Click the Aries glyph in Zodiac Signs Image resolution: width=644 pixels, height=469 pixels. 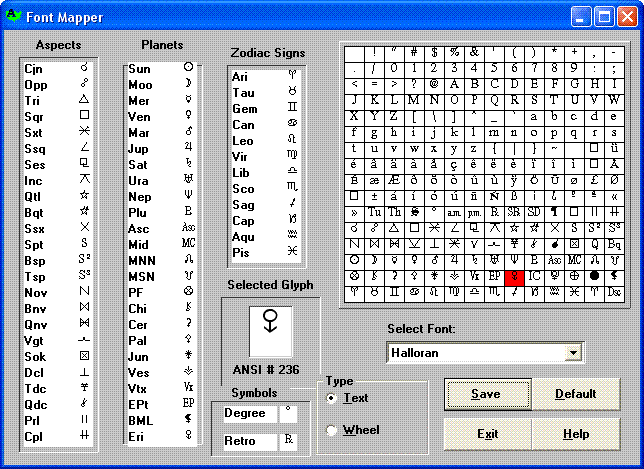291,76
